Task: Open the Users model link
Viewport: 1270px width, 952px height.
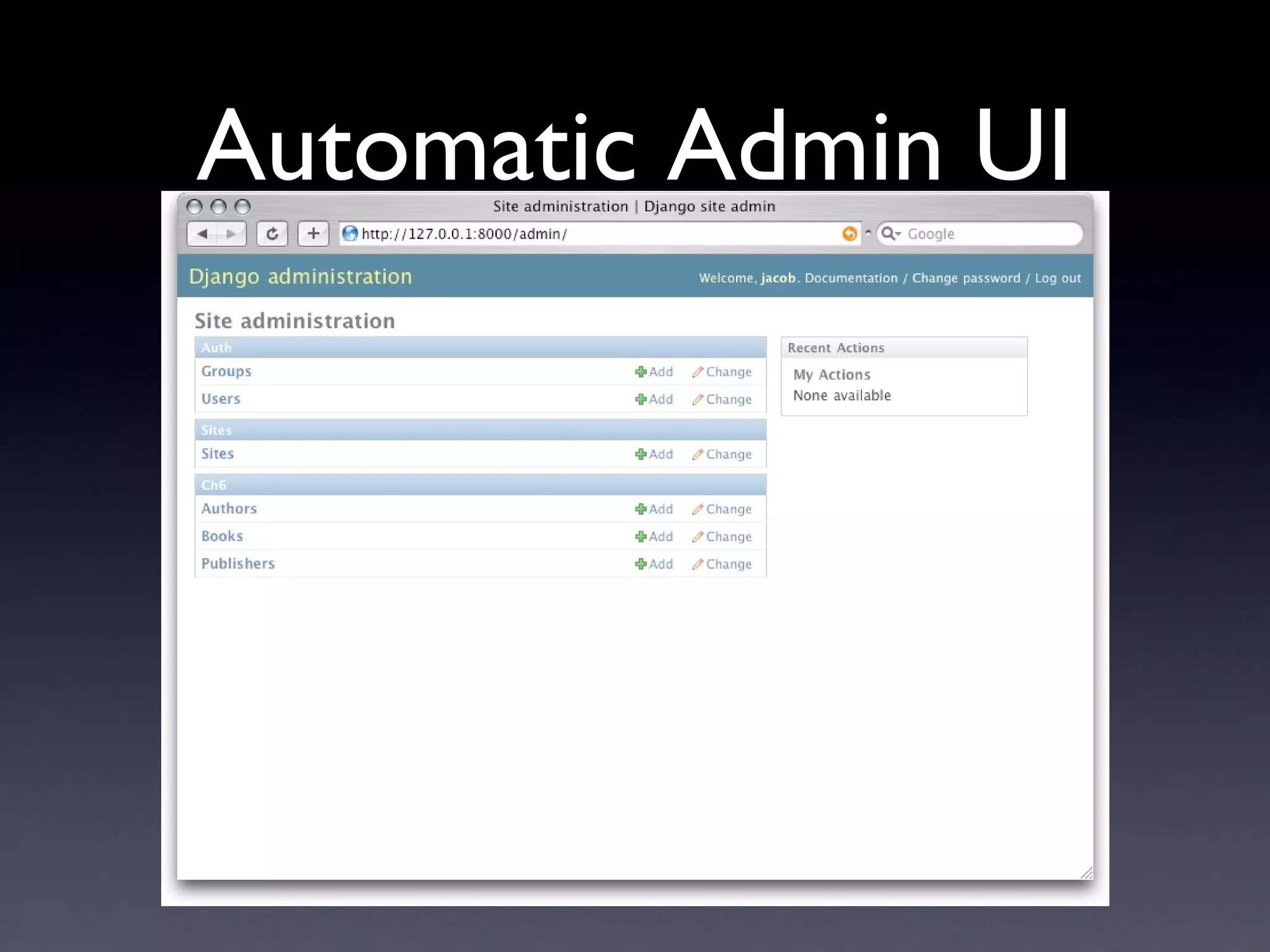Action: tap(221, 399)
